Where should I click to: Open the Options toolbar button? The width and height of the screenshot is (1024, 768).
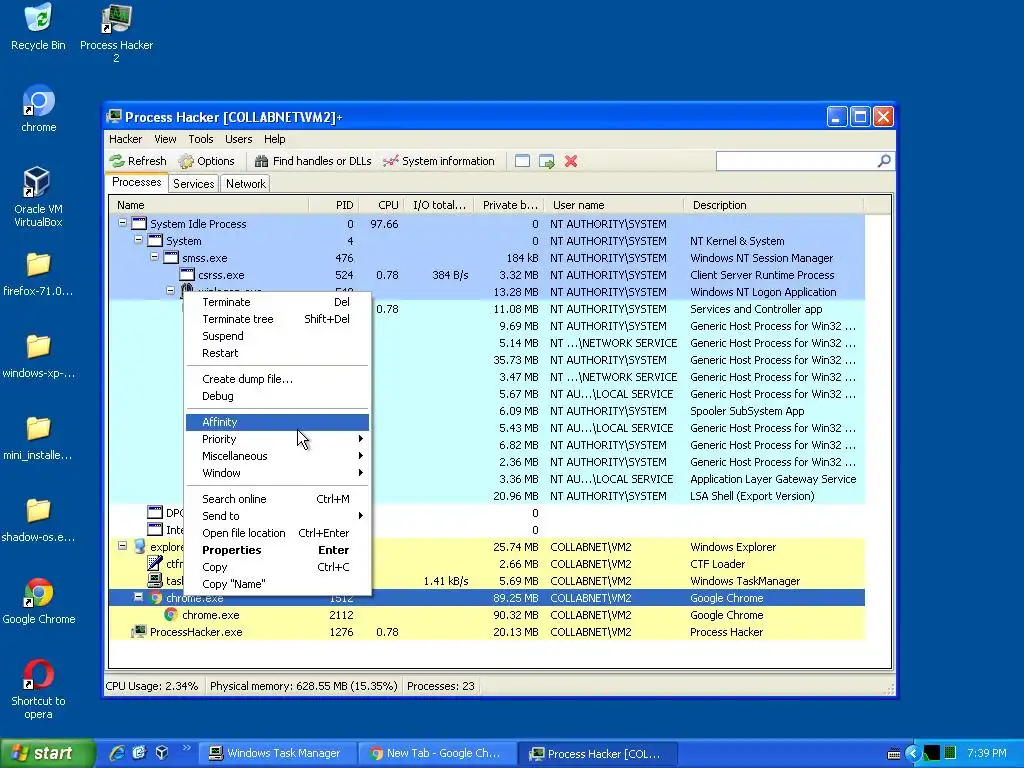click(x=206, y=161)
